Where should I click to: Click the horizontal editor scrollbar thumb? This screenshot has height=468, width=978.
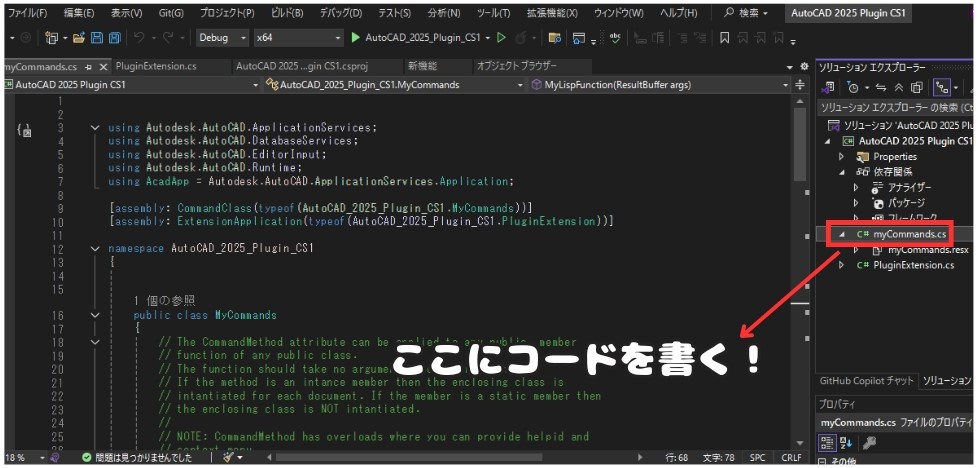point(409,457)
